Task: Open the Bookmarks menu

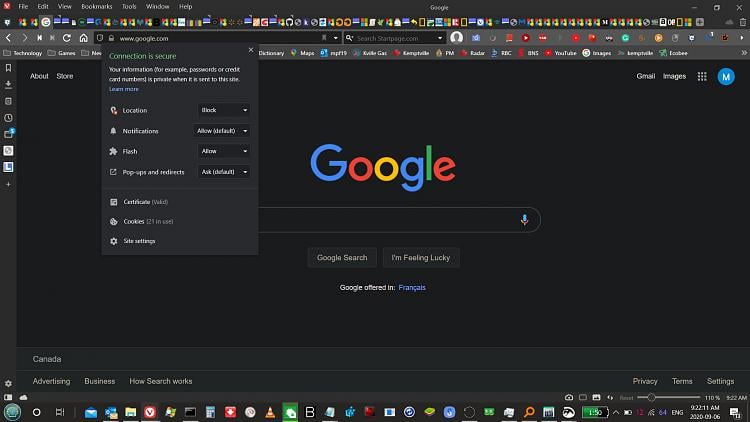Action: pos(97,7)
